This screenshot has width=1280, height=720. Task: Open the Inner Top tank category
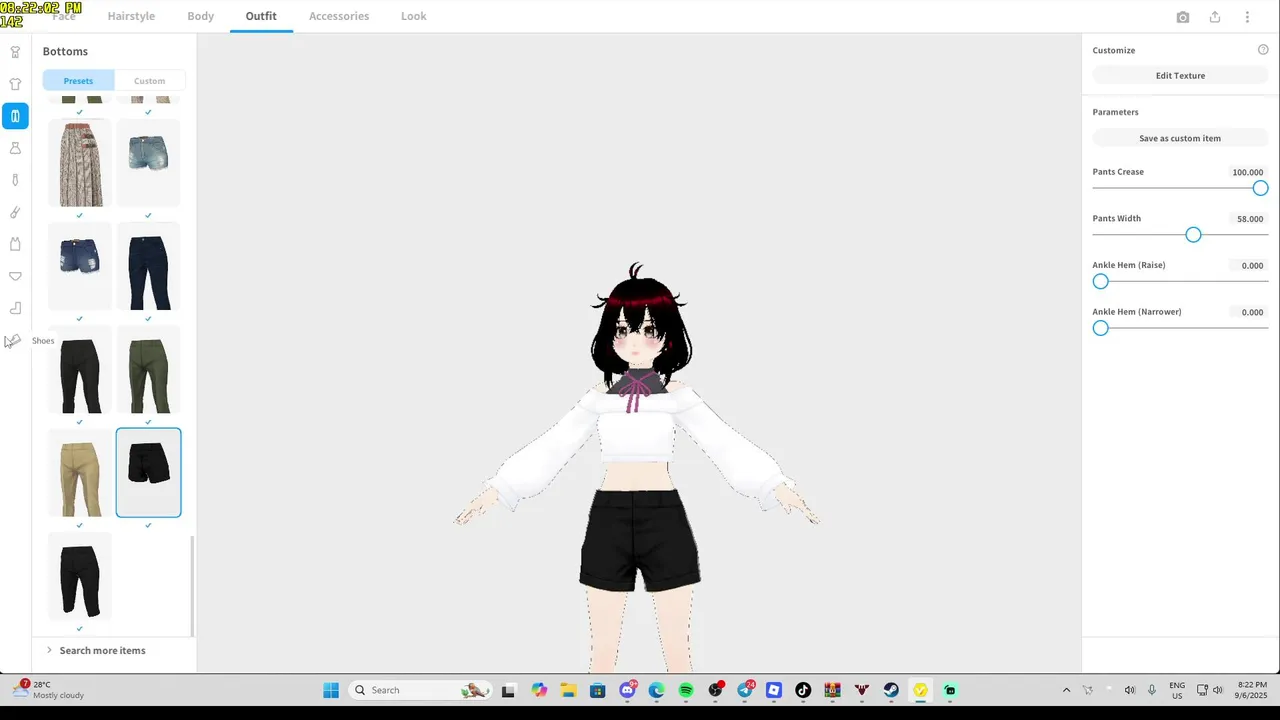pyautogui.click(x=15, y=244)
